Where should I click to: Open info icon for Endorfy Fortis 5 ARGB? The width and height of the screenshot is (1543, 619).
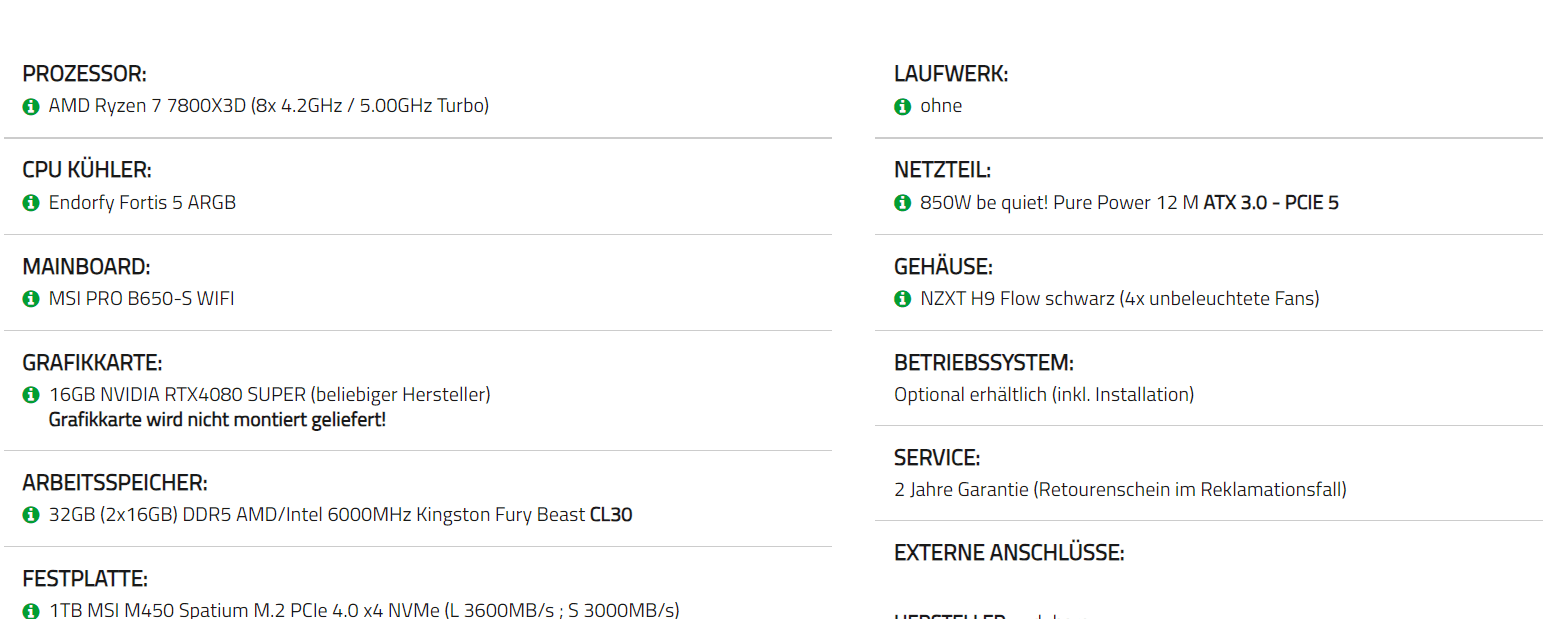point(31,202)
